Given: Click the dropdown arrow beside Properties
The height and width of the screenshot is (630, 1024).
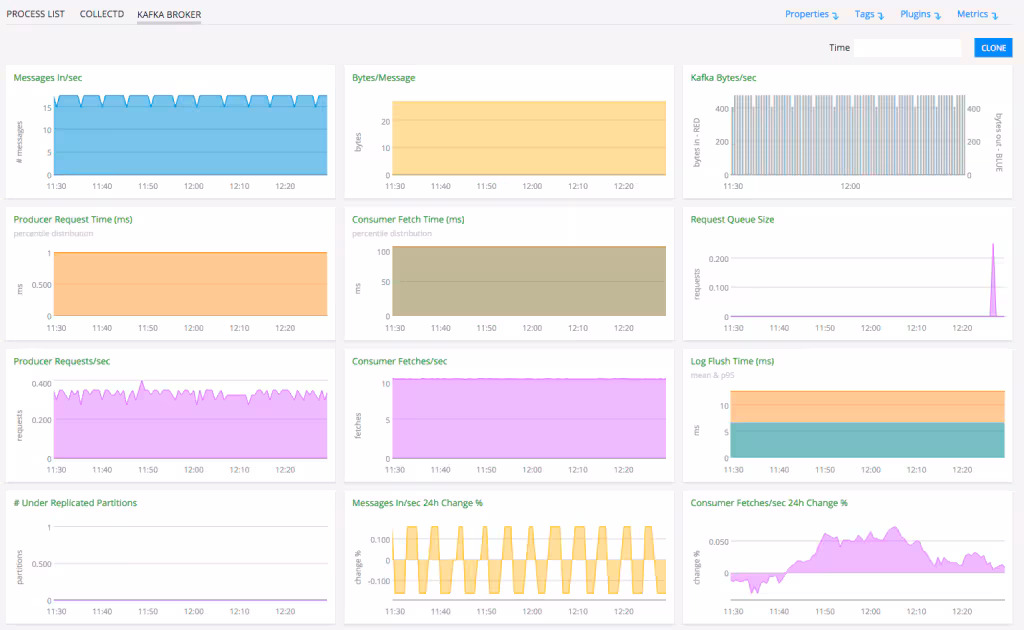Looking at the screenshot, I should click(x=833, y=14).
